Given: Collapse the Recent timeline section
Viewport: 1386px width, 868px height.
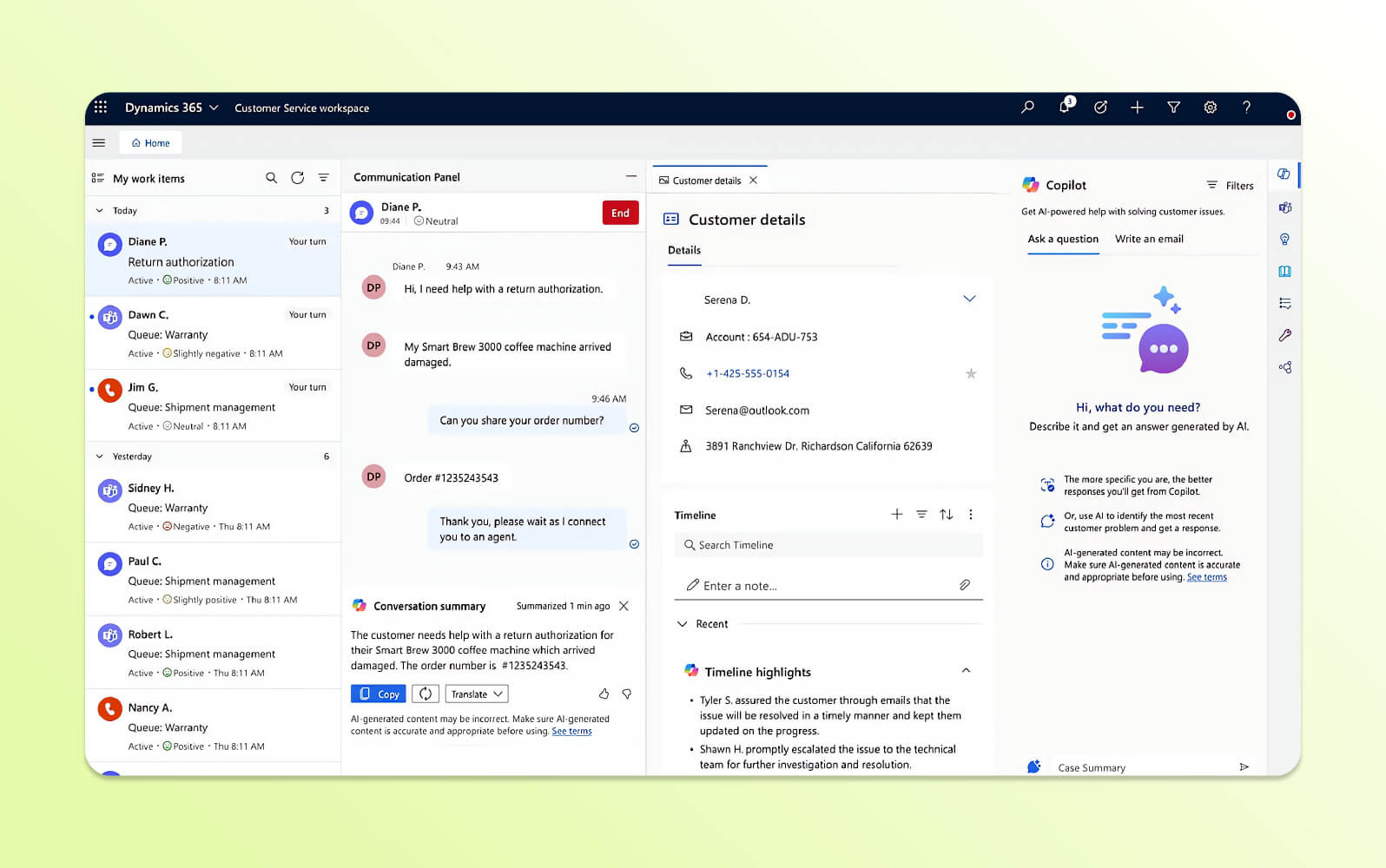Looking at the screenshot, I should pos(682,624).
